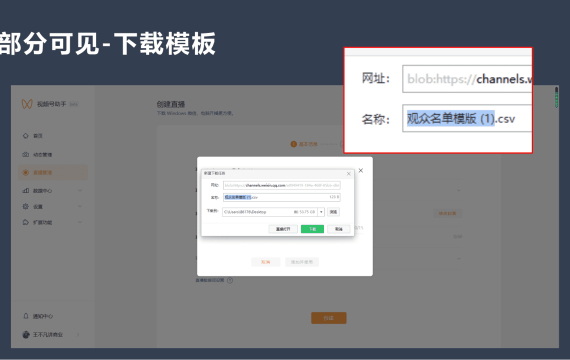Open the 下载到 folder path dropdown arrow
The width and height of the screenshot is (570, 360).
[321, 212]
